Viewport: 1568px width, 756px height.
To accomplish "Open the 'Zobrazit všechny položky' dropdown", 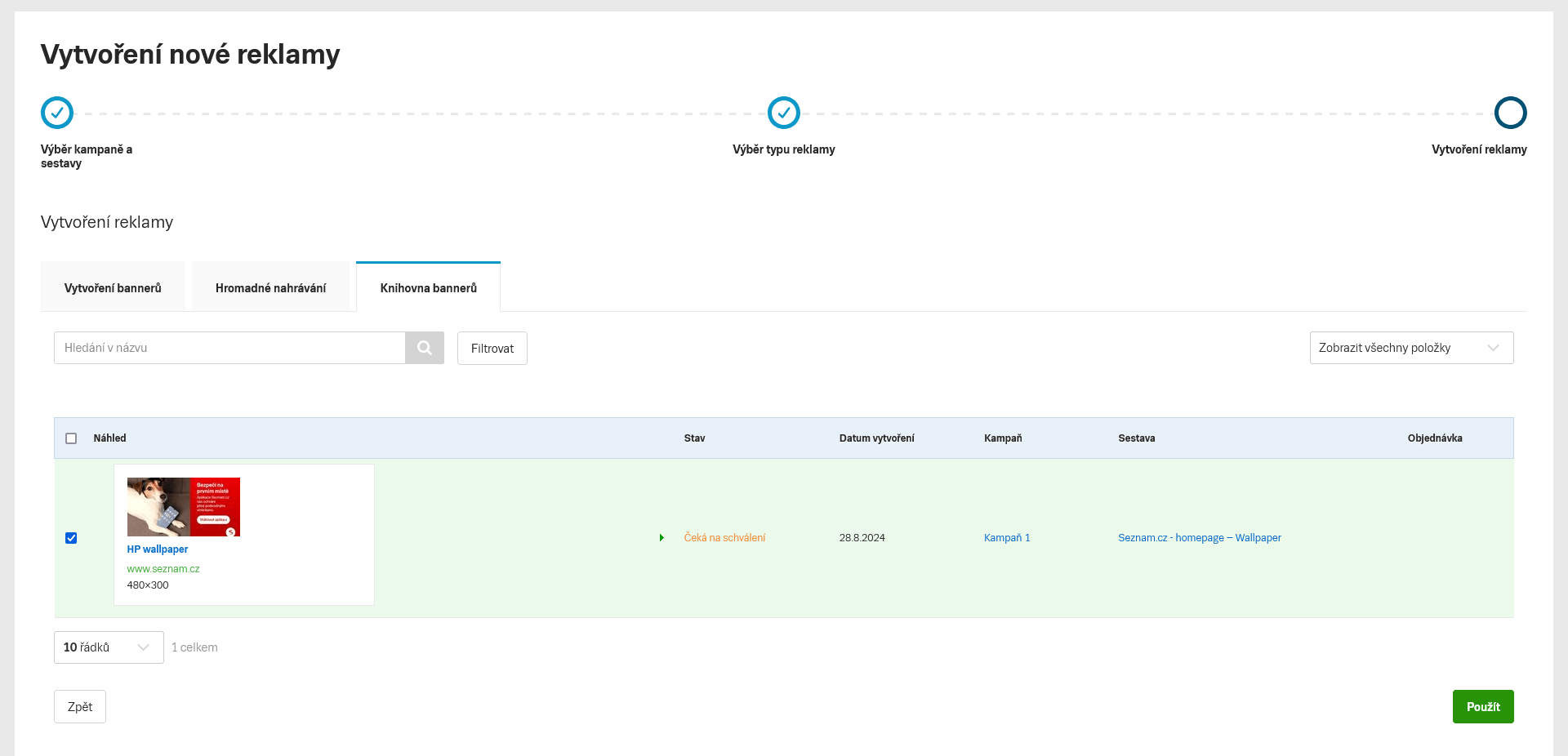I will [1410, 348].
